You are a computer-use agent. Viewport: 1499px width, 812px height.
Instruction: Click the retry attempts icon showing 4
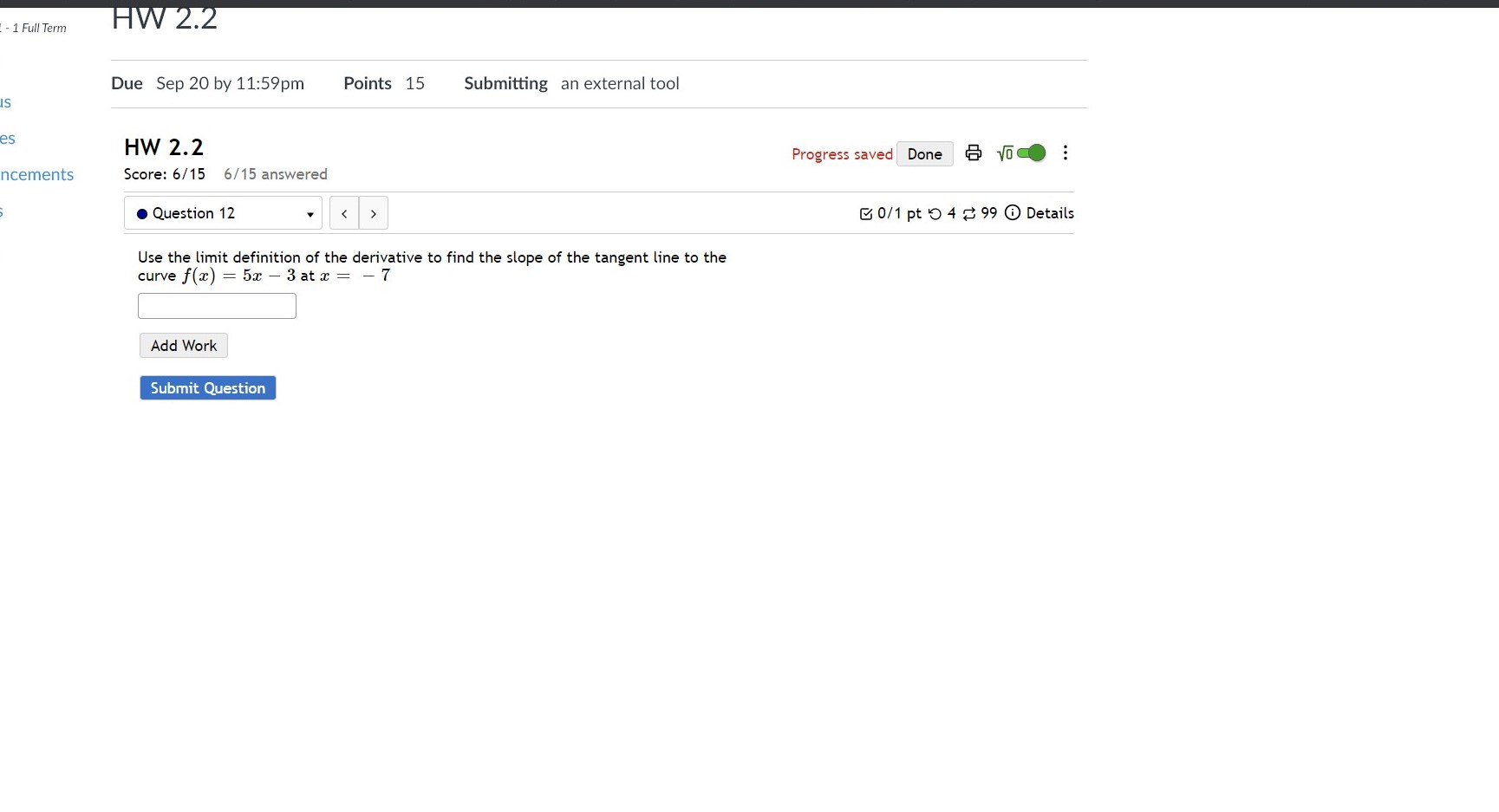click(936, 213)
